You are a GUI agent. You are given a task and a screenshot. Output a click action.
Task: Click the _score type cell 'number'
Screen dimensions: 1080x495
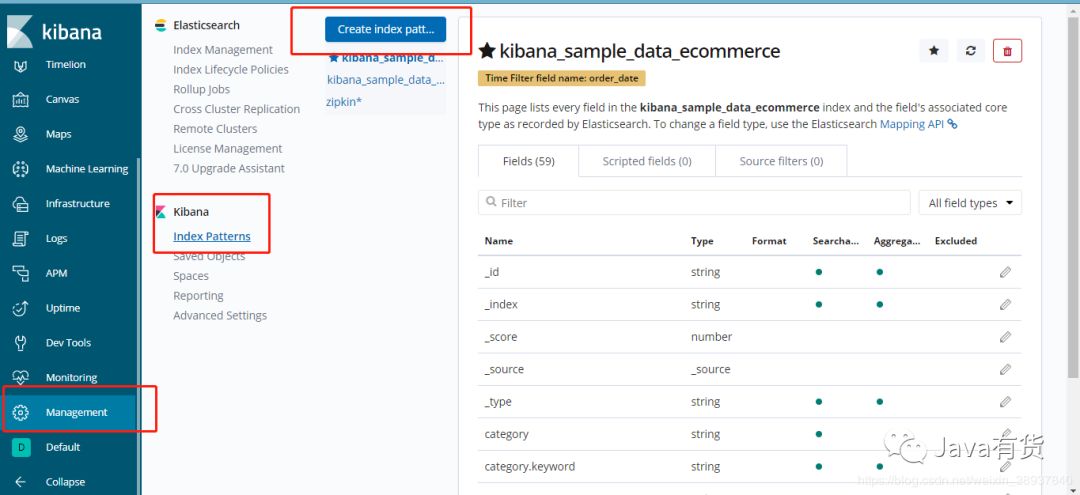(712, 337)
